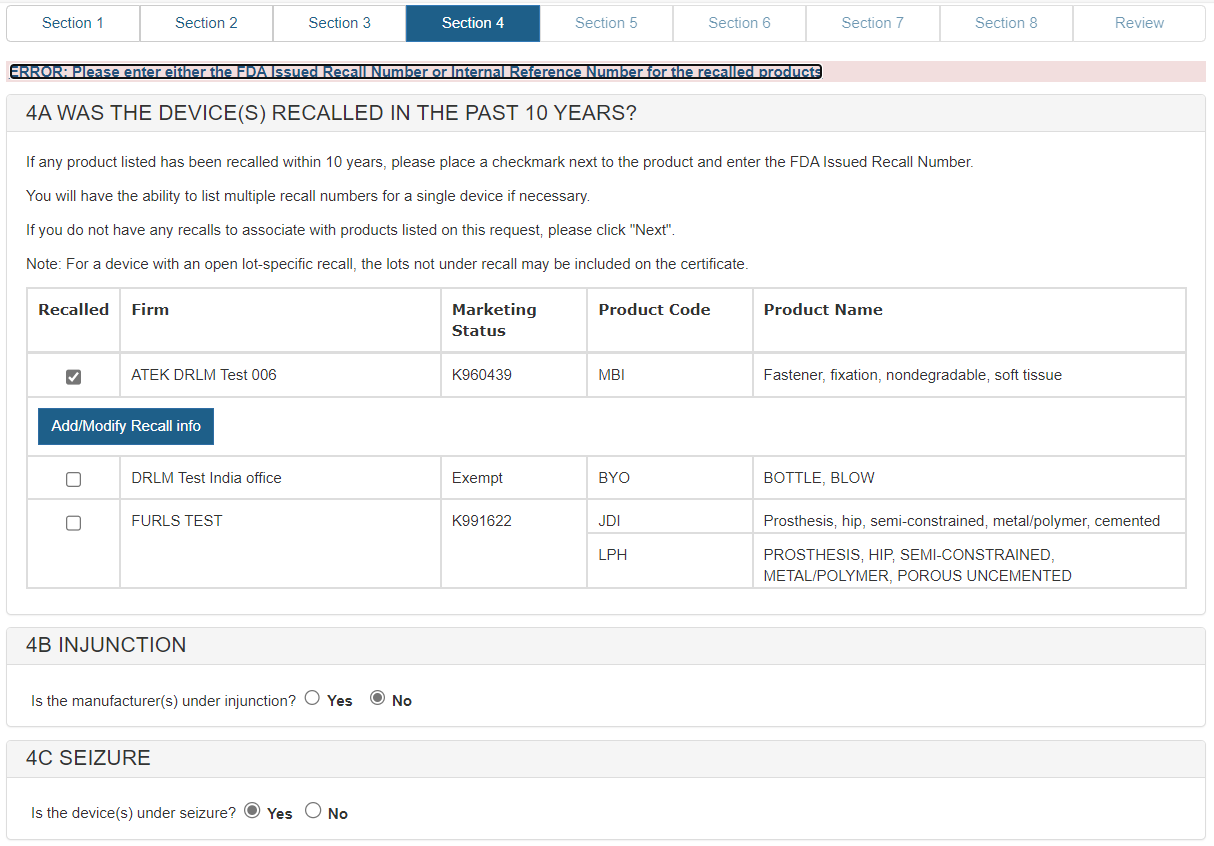
Task: Choose No for manufacturer under injunction
Action: pos(377,699)
